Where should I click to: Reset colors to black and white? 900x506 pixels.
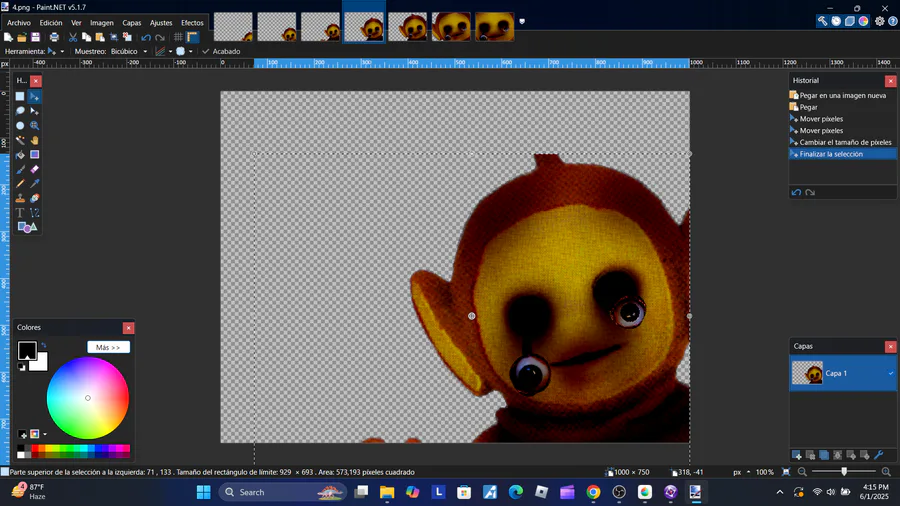tap(21, 367)
